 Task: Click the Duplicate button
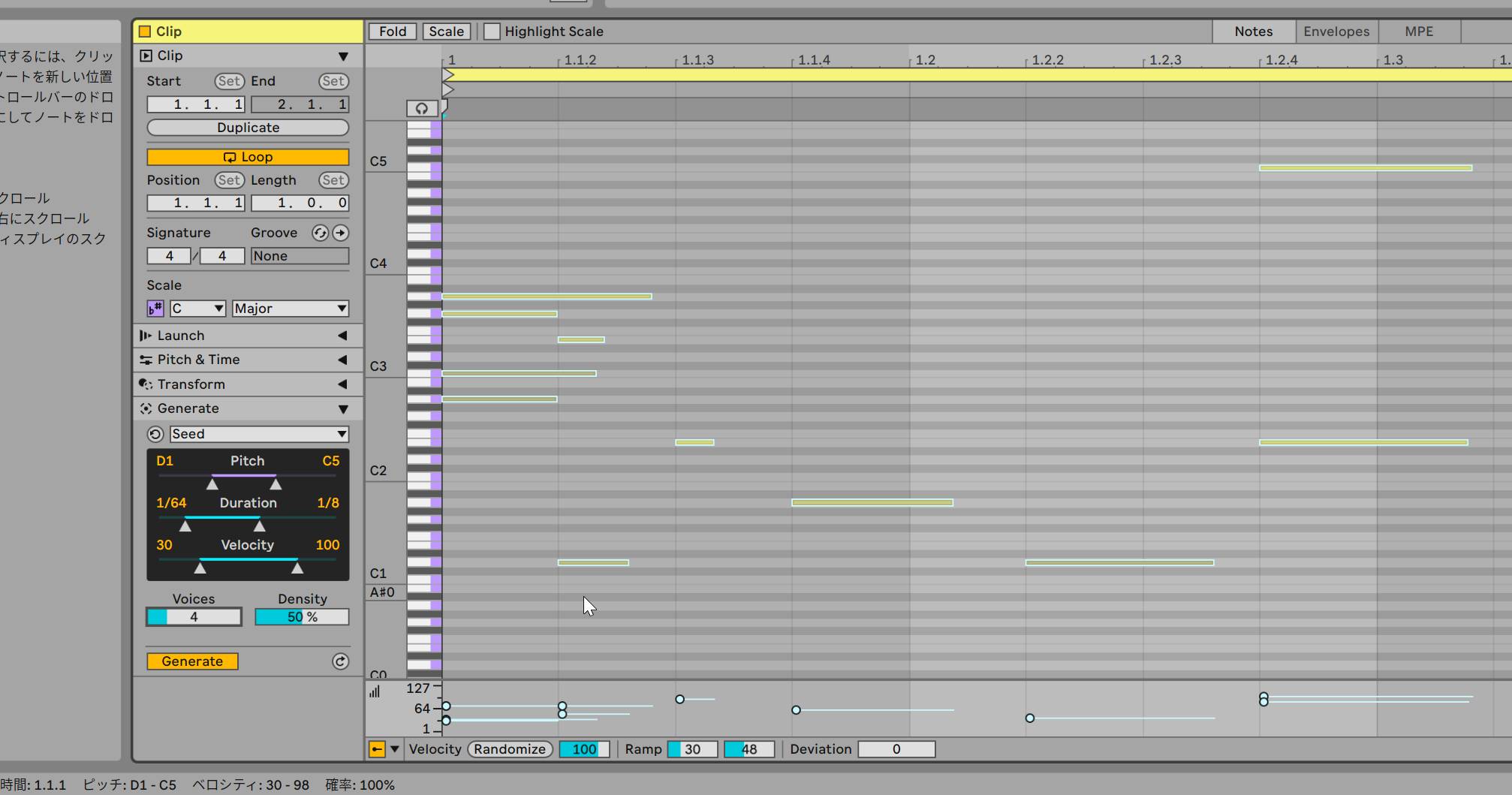(248, 128)
